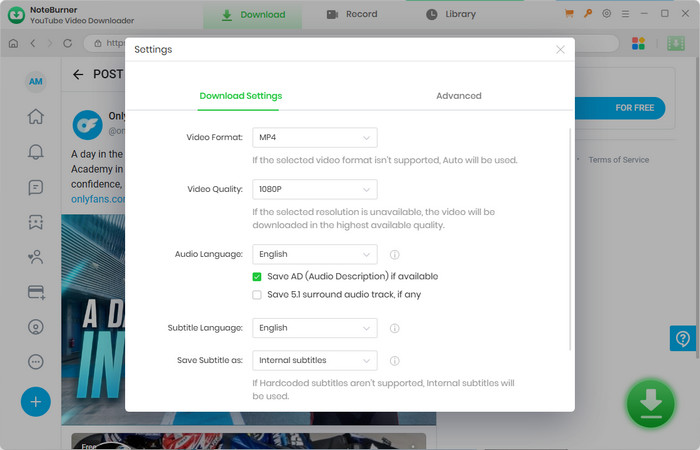Open the Video Quality 1080P dropdown
700x450 pixels.
tap(315, 189)
